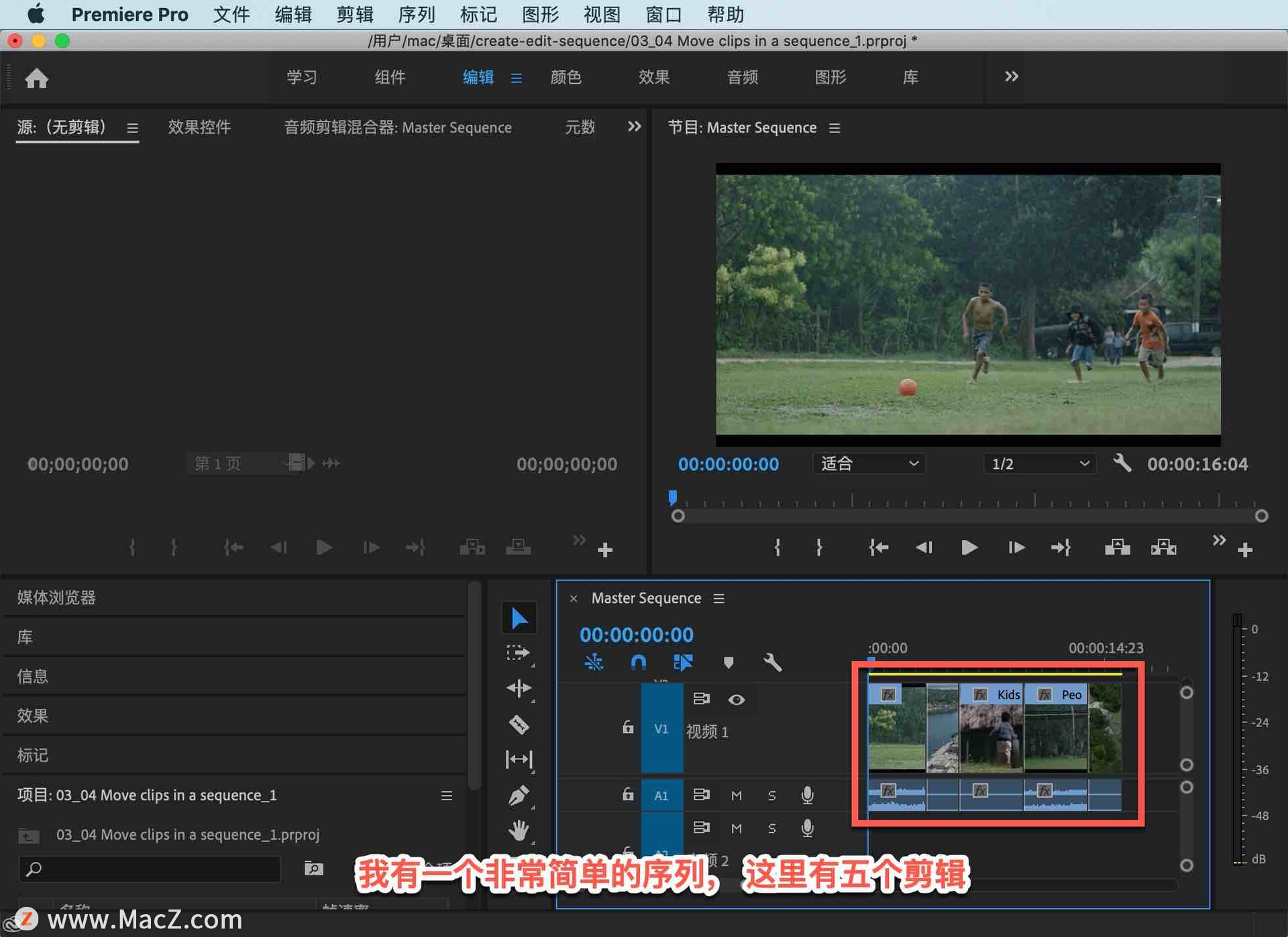Click the Program Monitor current timecode
This screenshot has width=1288, height=937.
pyautogui.click(x=728, y=463)
